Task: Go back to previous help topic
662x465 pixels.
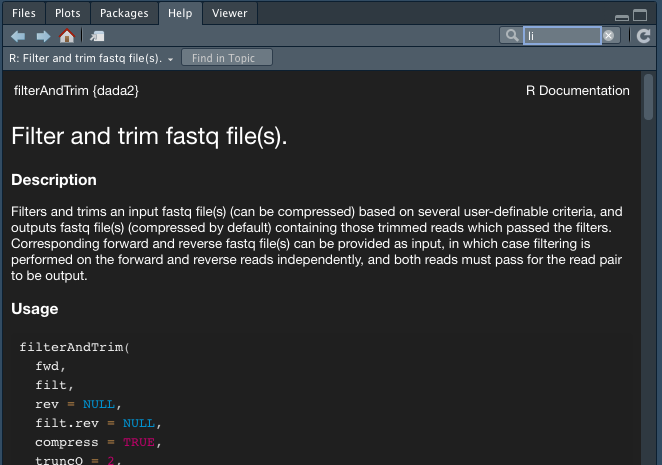Action: (x=18, y=36)
